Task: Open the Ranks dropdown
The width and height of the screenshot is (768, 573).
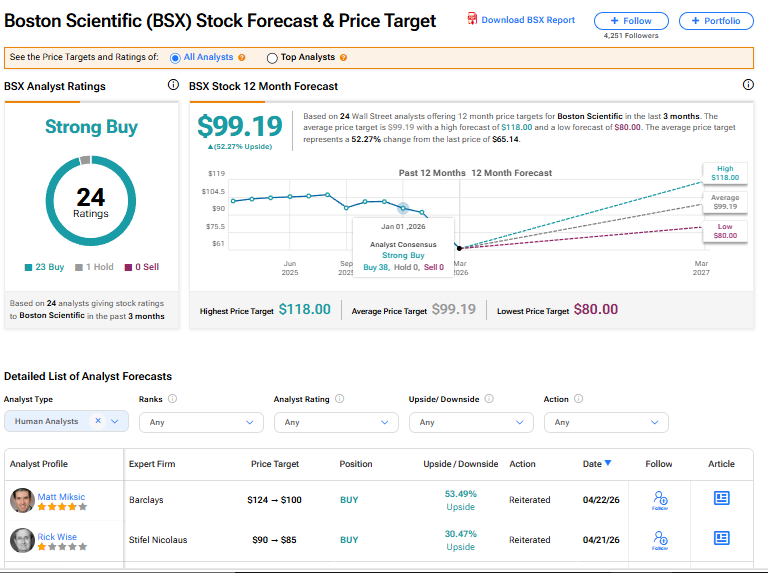Action: tap(201, 422)
